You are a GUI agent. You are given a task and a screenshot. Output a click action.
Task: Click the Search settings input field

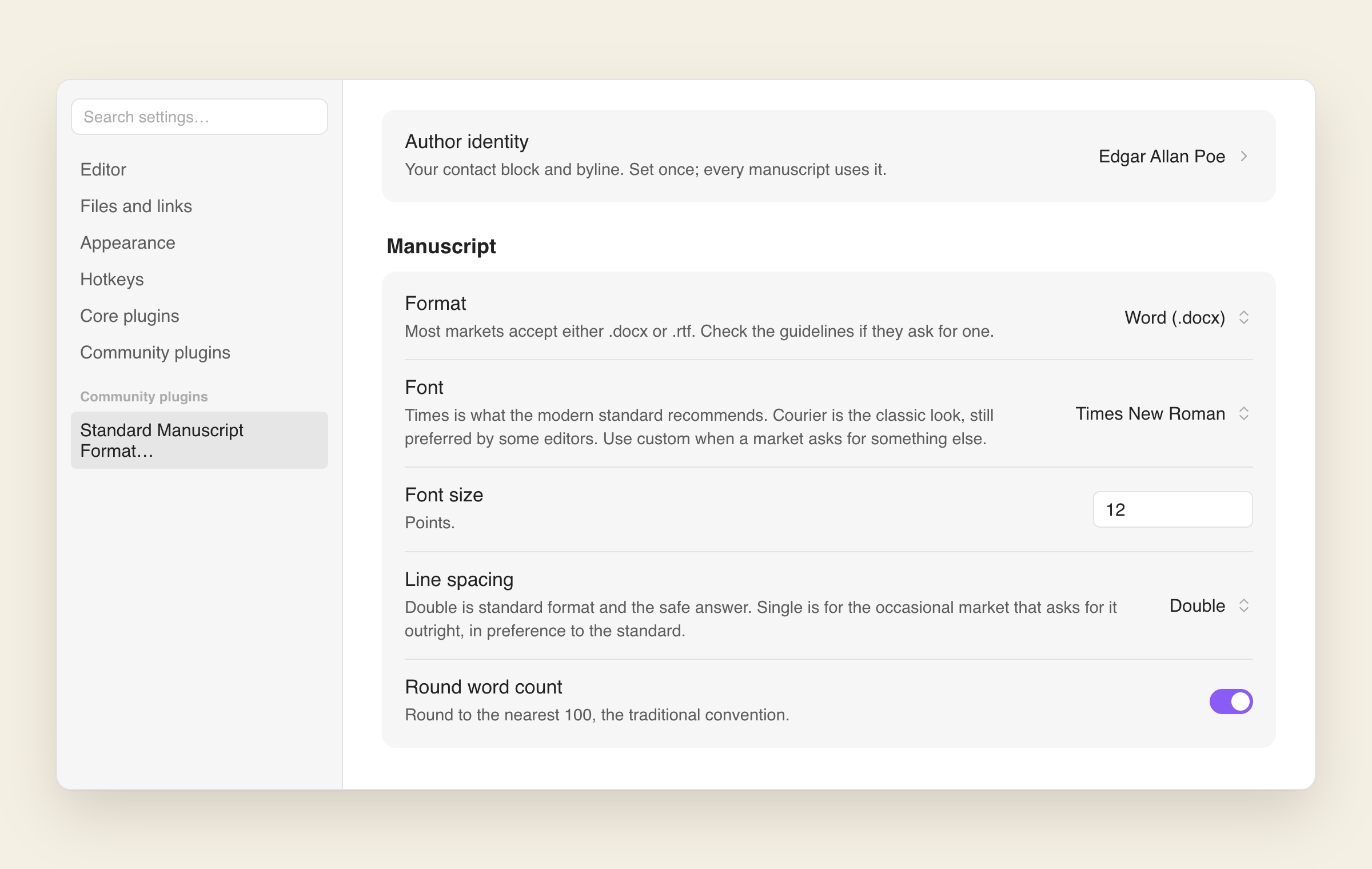tap(199, 117)
